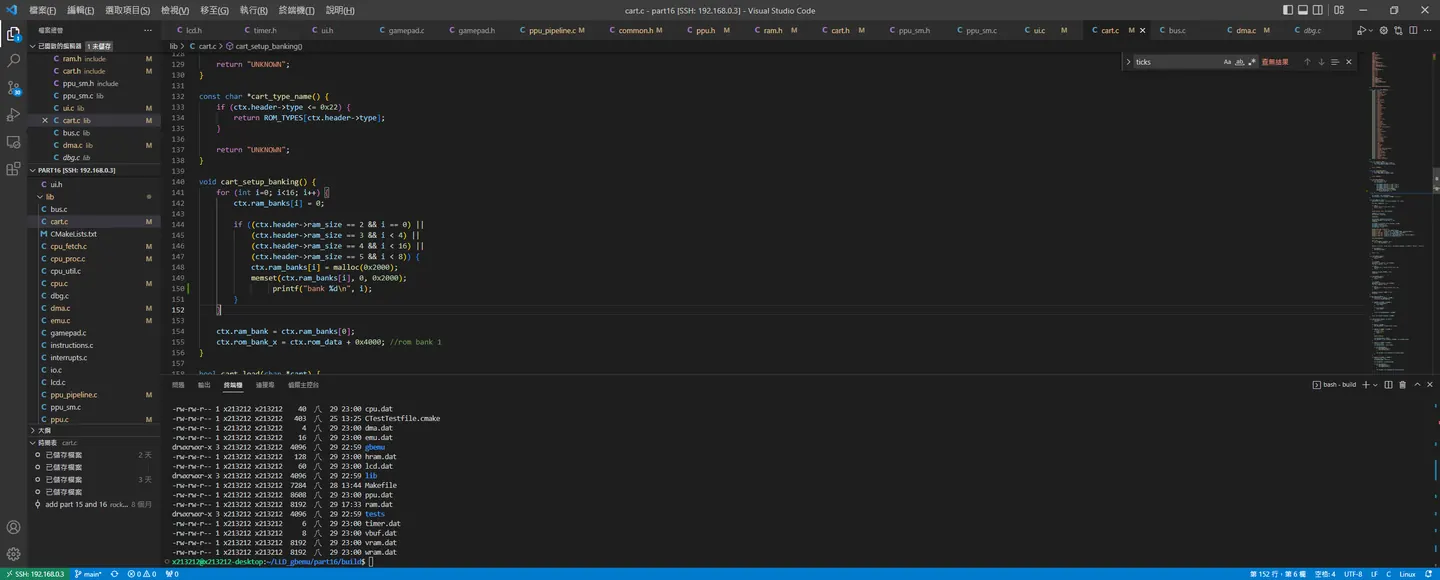The image size is (1440, 580).
Task: Open the Remote Explorer view
Action: point(14,142)
